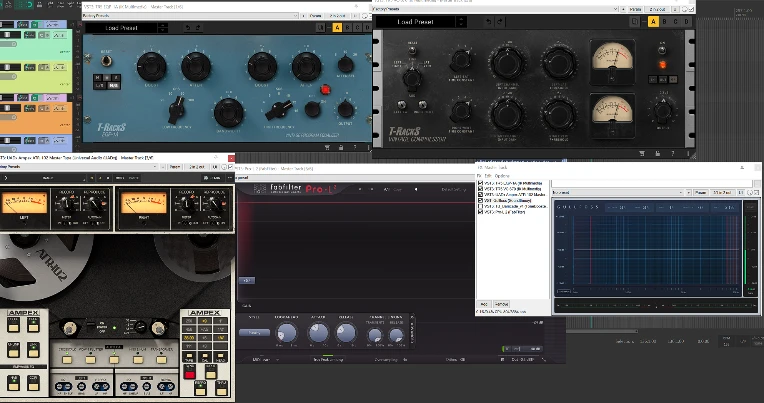The image size is (764, 403).
Task: Click the orange A button in the blue T-RackS EQ
Action: pos(337,28)
